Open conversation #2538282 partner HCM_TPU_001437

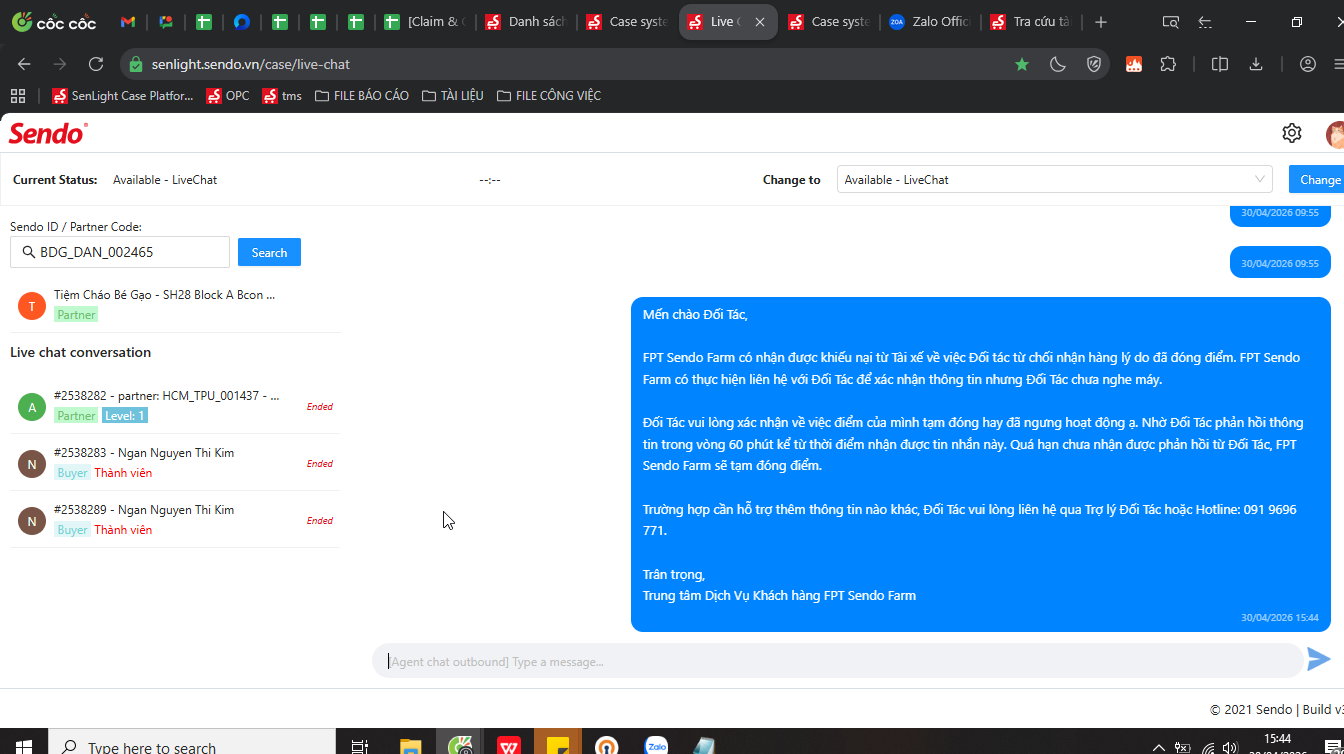[175, 405]
